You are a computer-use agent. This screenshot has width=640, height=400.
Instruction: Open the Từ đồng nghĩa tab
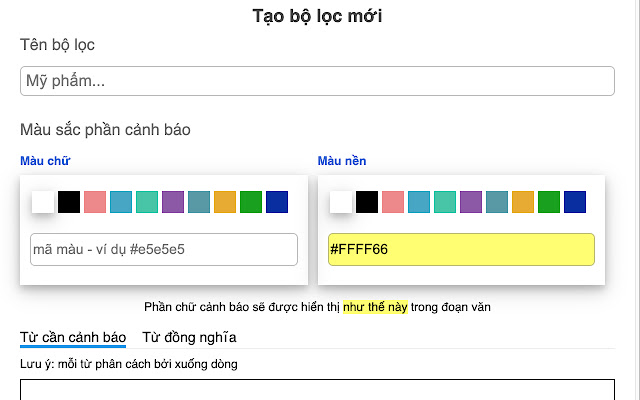pyautogui.click(x=189, y=337)
